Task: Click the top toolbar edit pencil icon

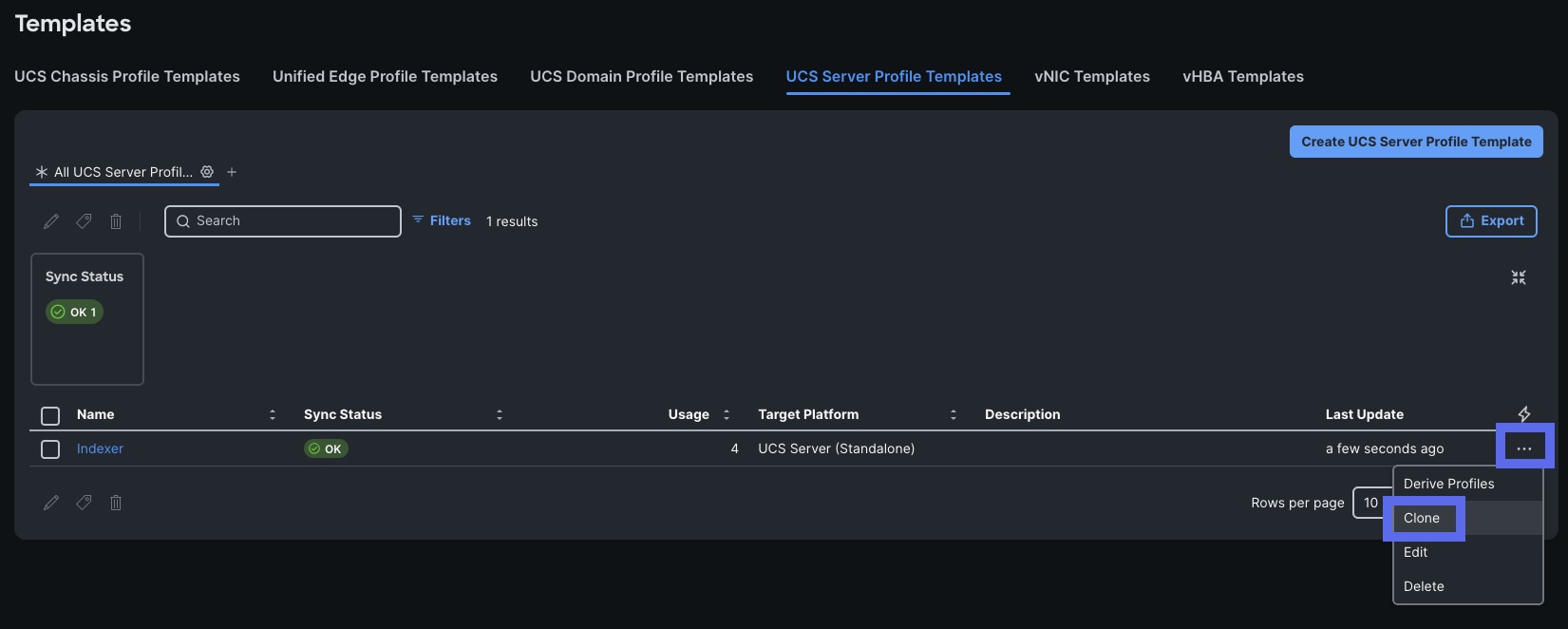Action: (x=51, y=221)
